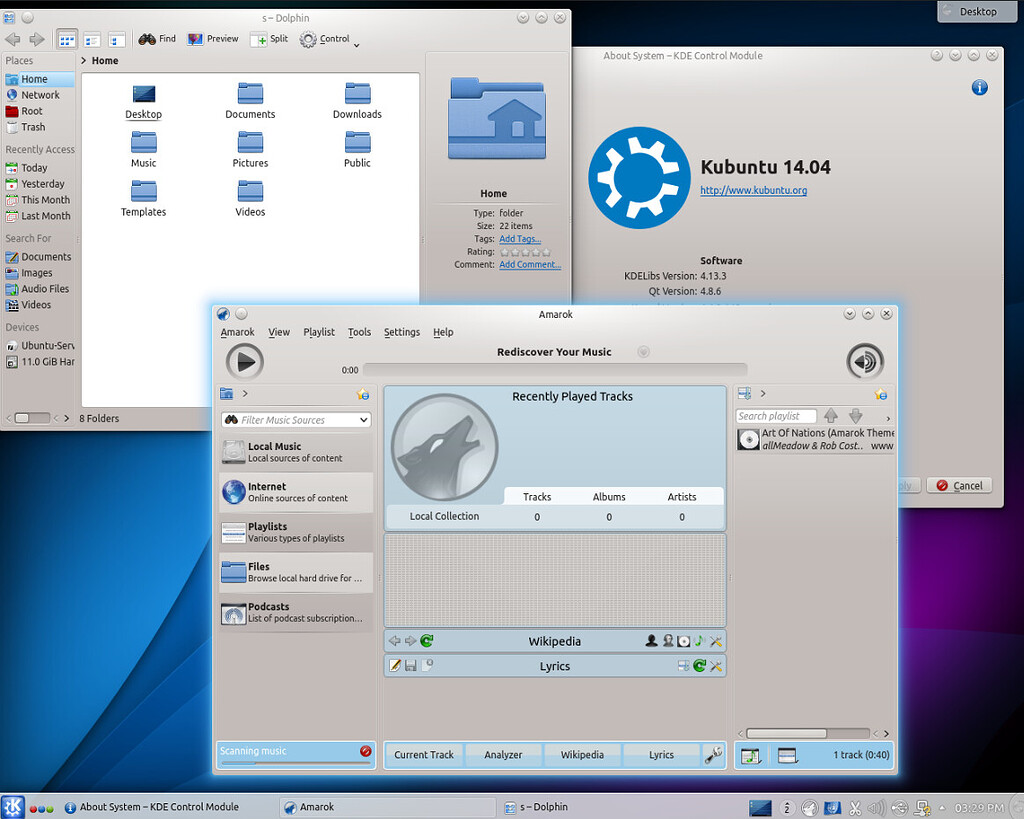Click the Lyrics reload green icon
This screenshot has height=819, width=1024.
[x=699, y=666]
